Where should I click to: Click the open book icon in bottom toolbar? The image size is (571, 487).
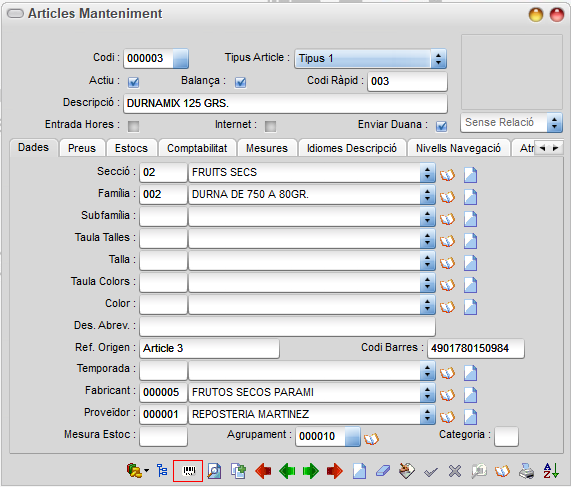coord(502,471)
